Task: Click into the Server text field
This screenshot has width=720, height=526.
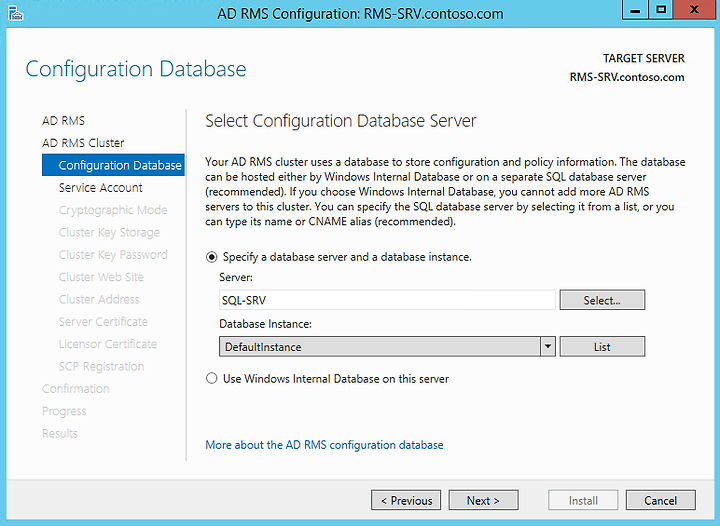Action: (387, 300)
